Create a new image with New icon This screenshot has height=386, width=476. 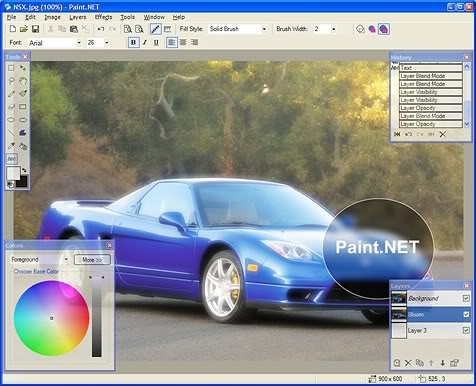pos(13,29)
